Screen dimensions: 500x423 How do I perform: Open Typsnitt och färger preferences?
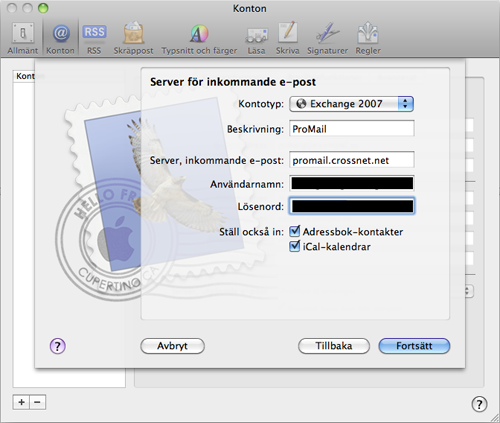click(x=199, y=38)
